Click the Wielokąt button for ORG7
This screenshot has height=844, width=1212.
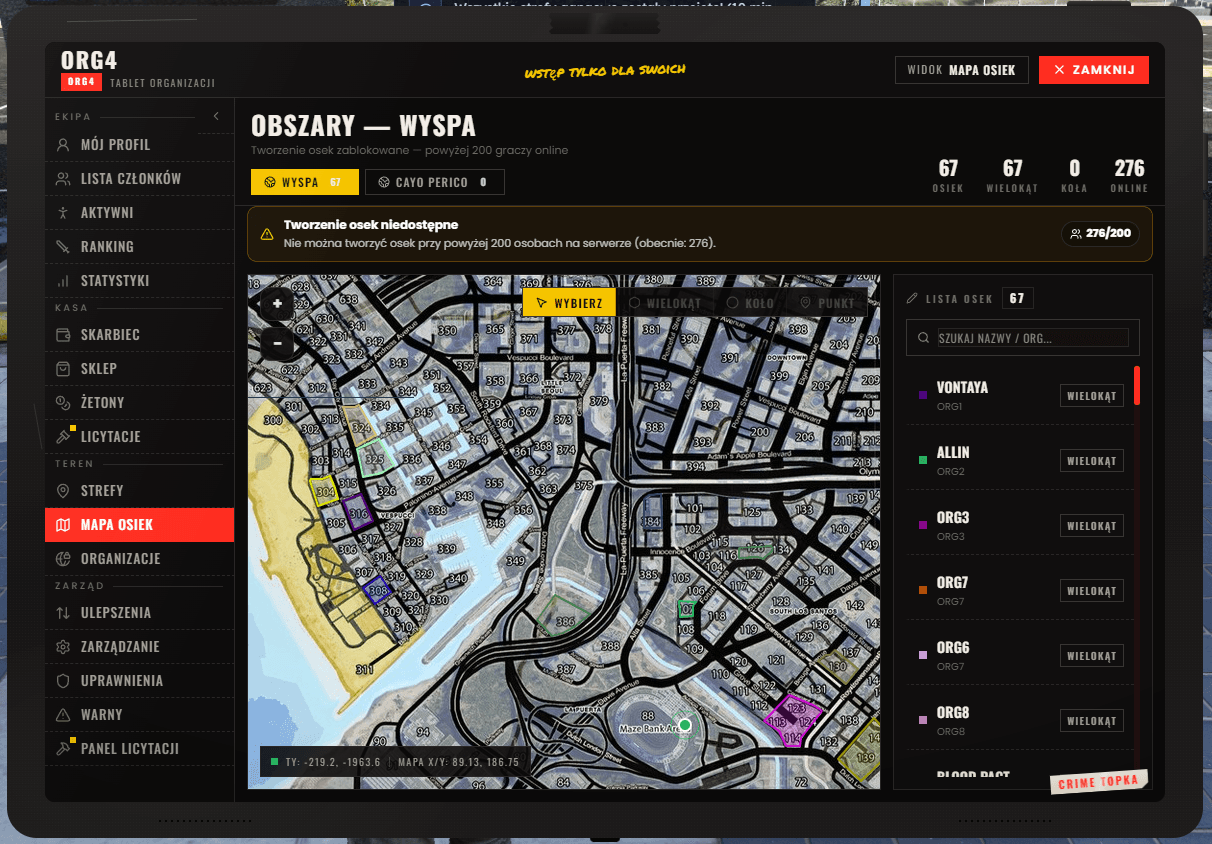pyautogui.click(x=1091, y=591)
